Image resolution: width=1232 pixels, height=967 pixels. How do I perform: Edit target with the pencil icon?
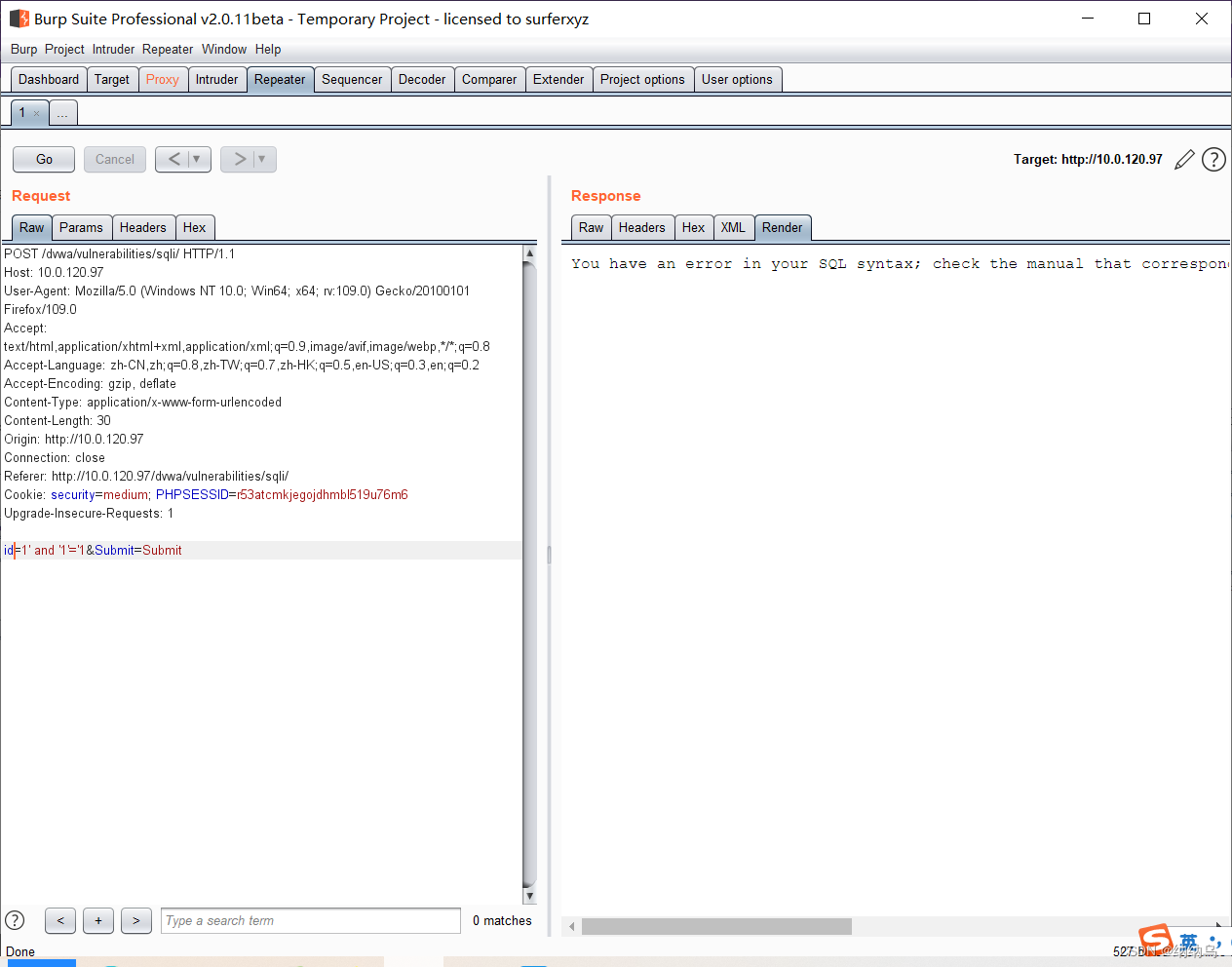coord(1184,160)
